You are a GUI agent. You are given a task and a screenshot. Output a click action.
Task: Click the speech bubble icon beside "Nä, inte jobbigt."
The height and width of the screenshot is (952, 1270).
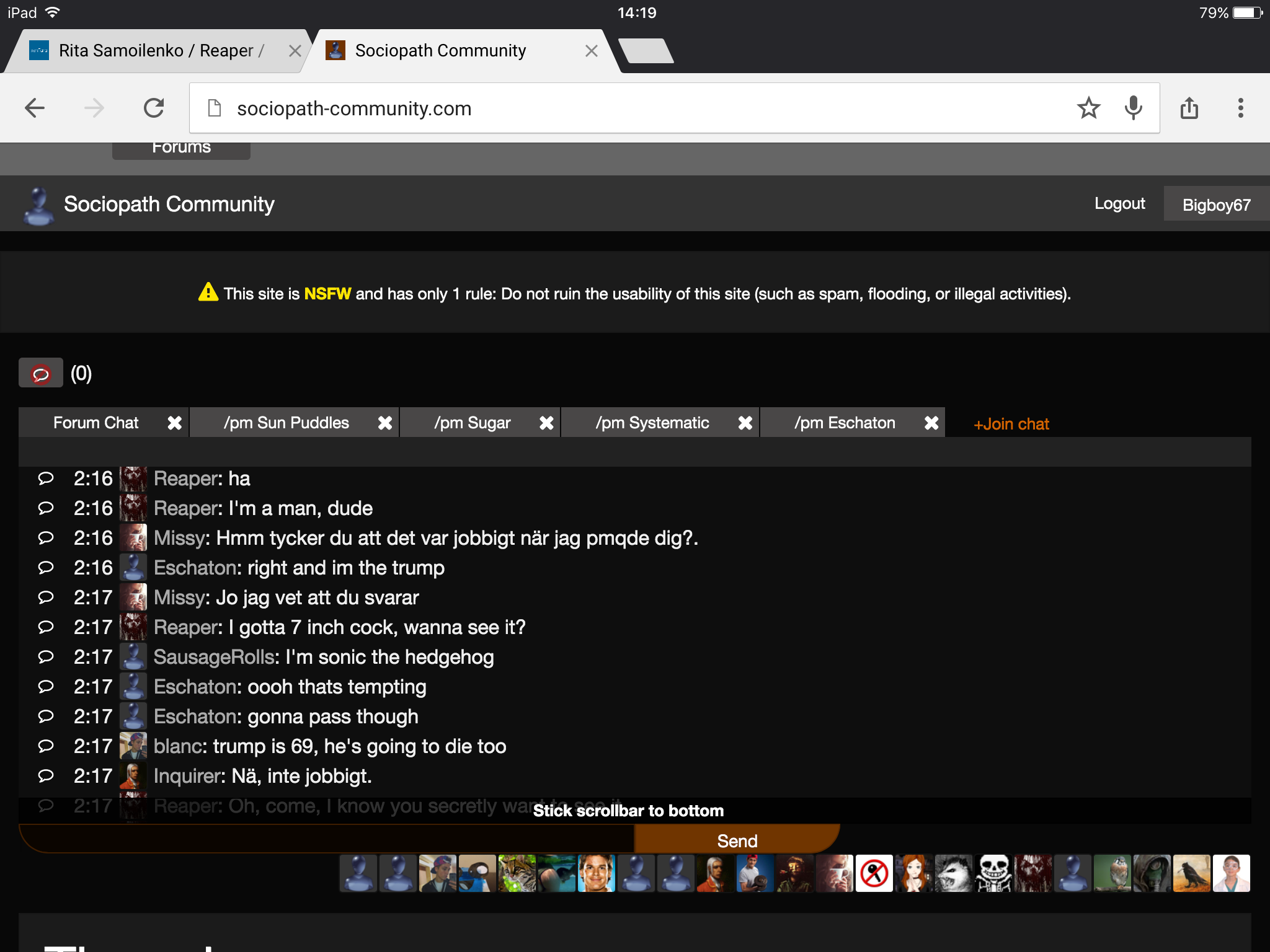pyautogui.click(x=46, y=776)
